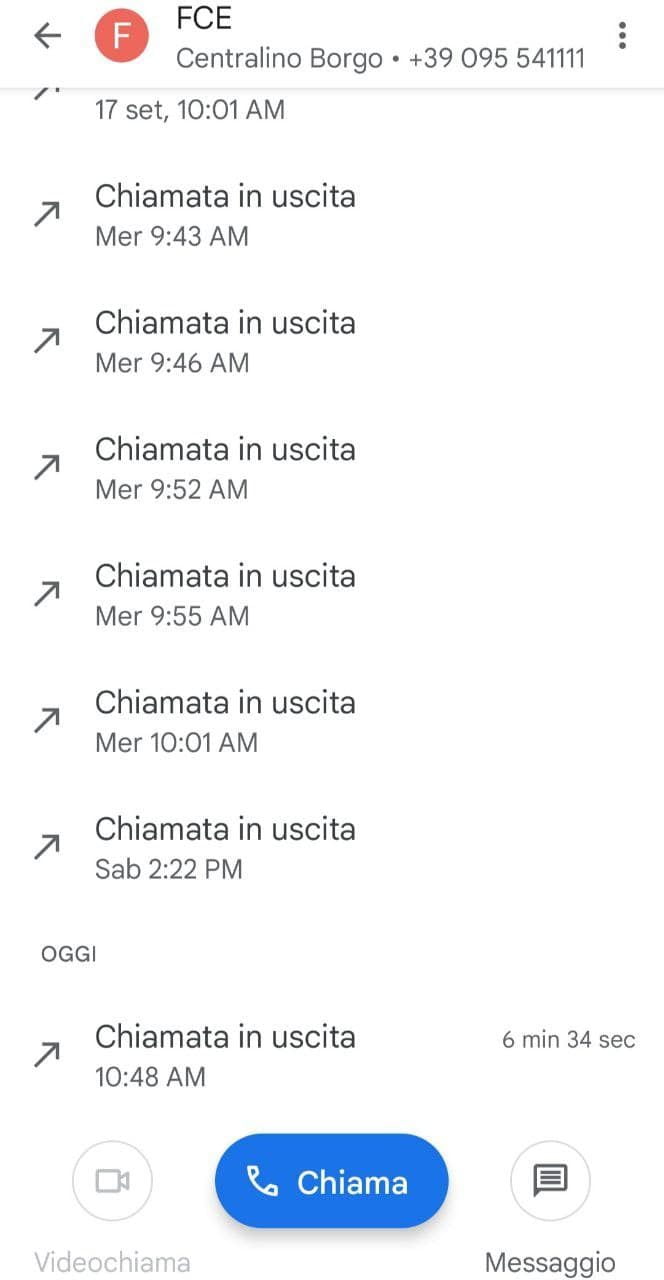This screenshot has height=1280, width=664.
Task: Tap the phone number +39 095 541111
Action: (496, 59)
